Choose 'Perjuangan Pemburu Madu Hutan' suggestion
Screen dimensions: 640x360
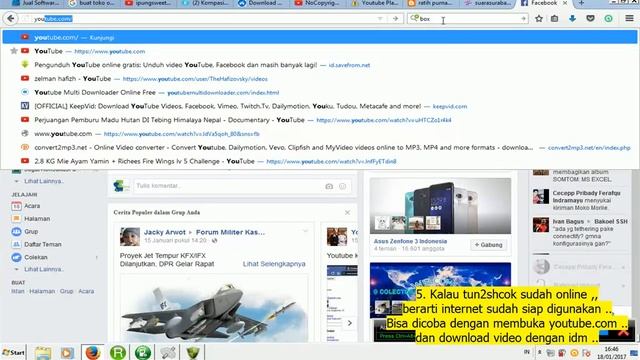point(320,120)
